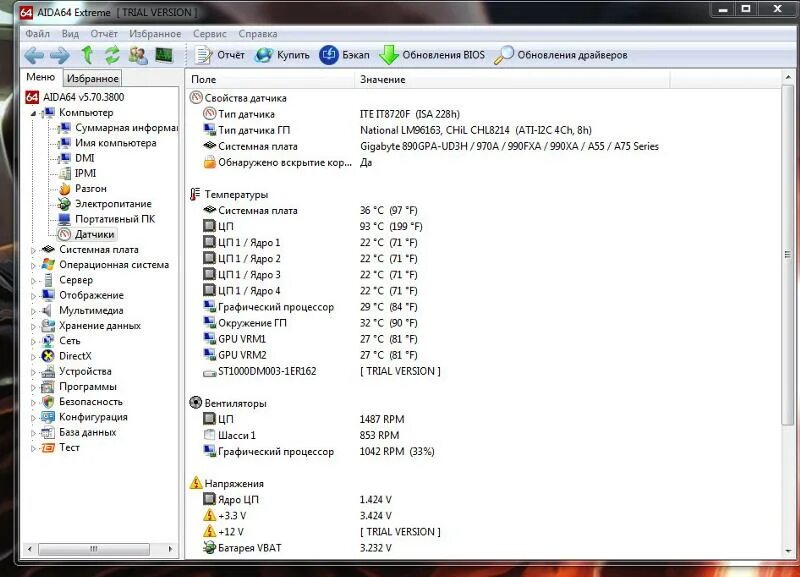
Task: Expand the Системная плата tree node
Action: tap(34, 250)
